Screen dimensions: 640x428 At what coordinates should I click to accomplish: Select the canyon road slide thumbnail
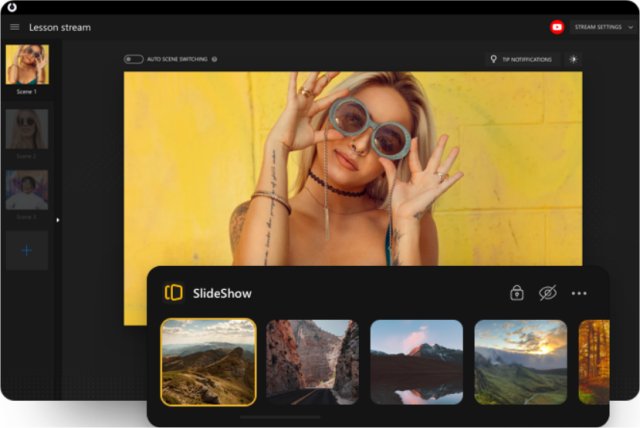pyautogui.click(x=312, y=362)
